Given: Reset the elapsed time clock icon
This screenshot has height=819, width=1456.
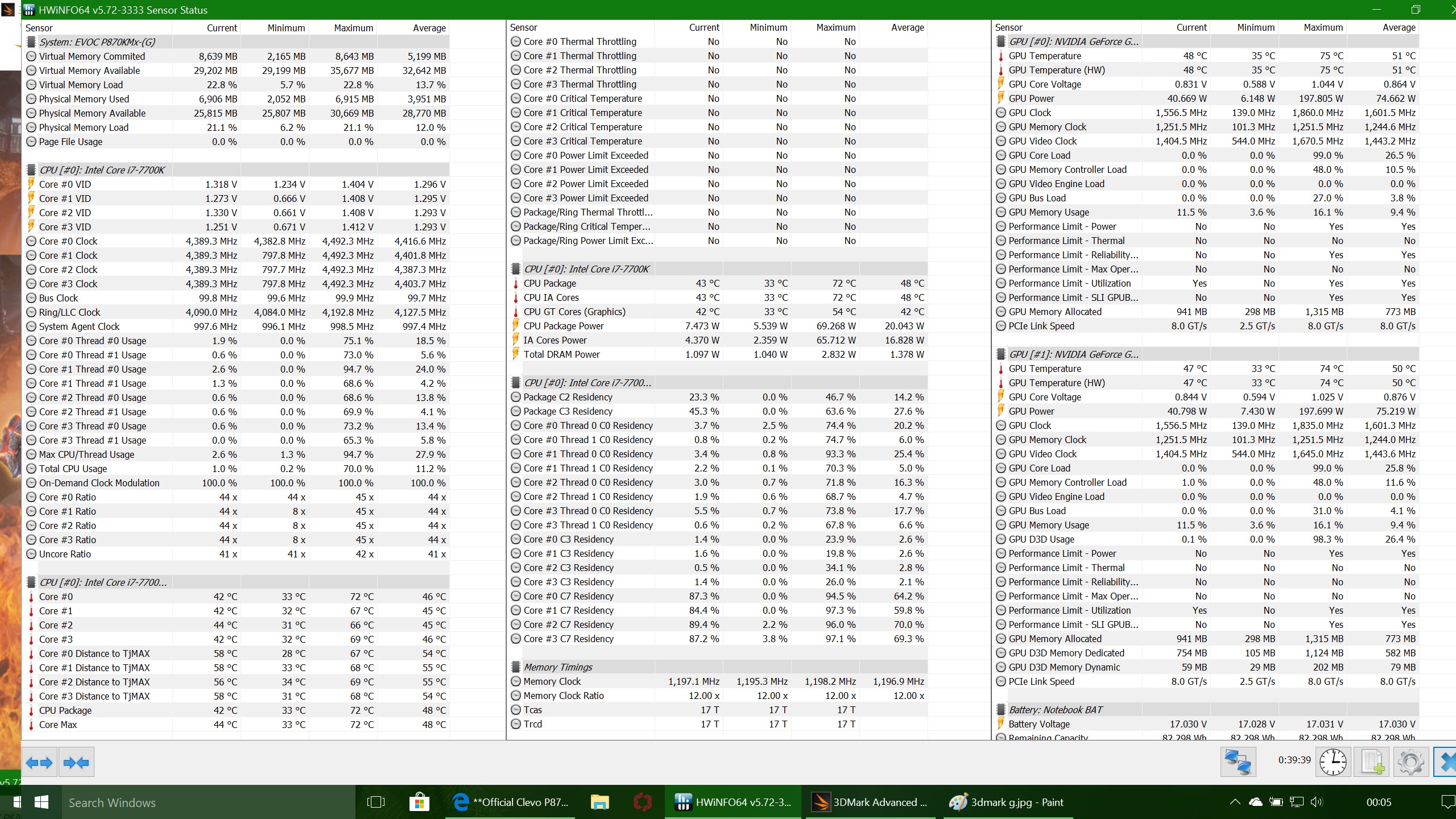Looking at the screenshot, I should click(x=1333, y=762).
